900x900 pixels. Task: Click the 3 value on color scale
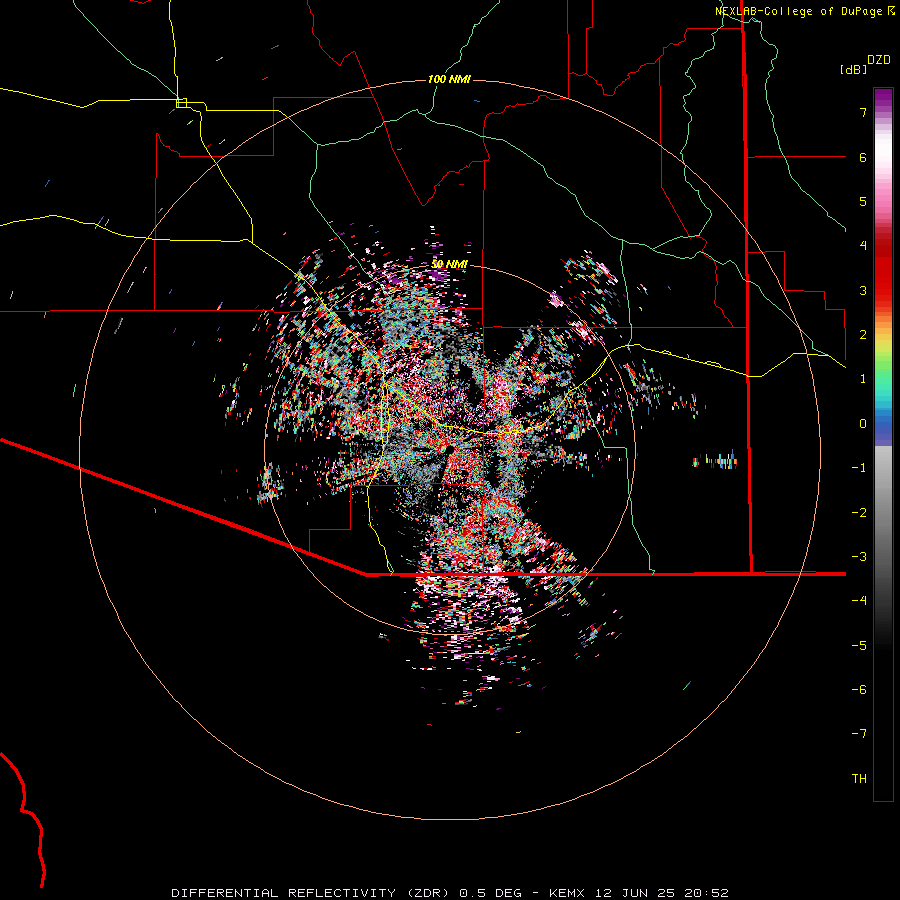863,290
